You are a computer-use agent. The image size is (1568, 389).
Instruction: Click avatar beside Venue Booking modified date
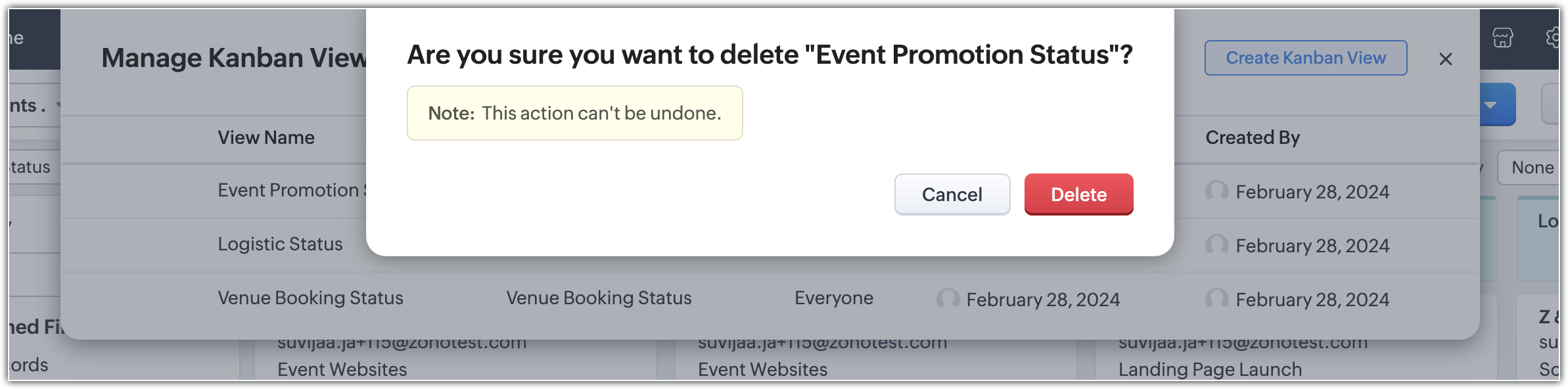click(x=948, y=299)
